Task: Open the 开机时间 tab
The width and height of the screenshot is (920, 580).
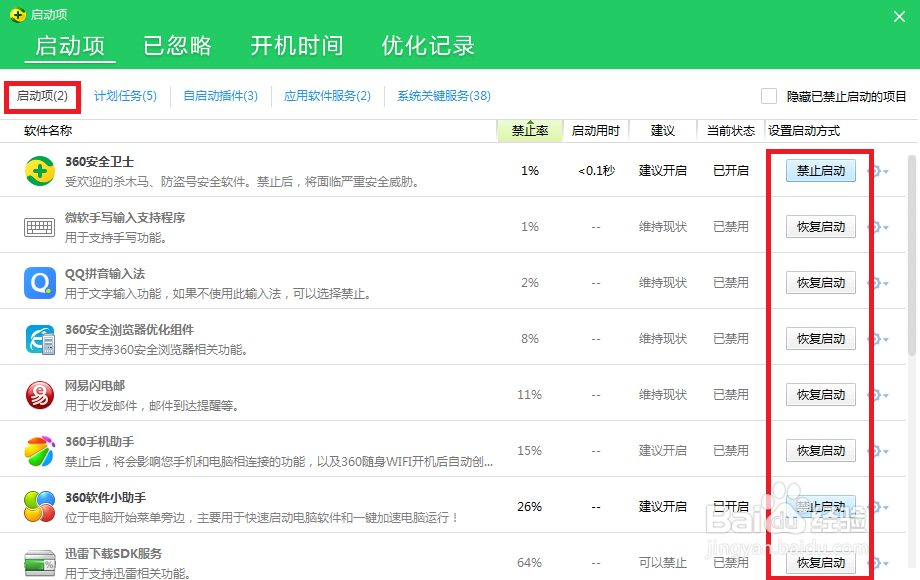Action: 297,46
